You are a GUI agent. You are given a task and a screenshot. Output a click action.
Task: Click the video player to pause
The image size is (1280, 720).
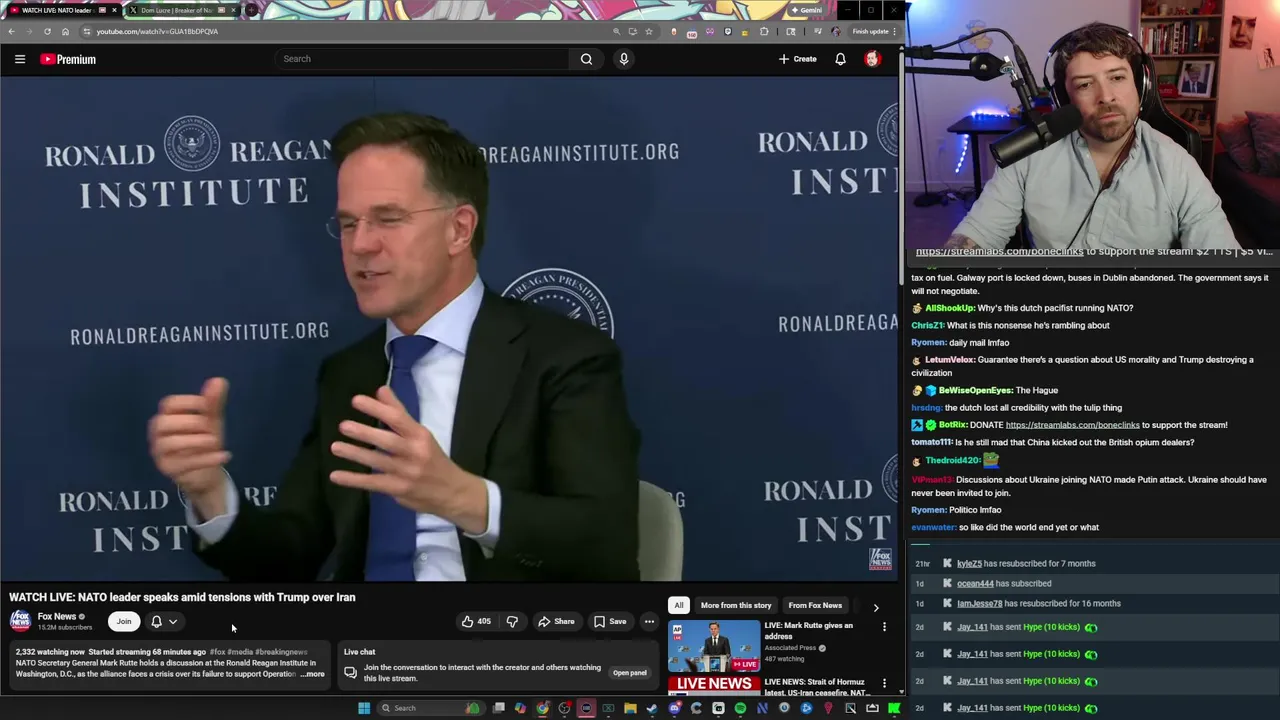(449, 330)
